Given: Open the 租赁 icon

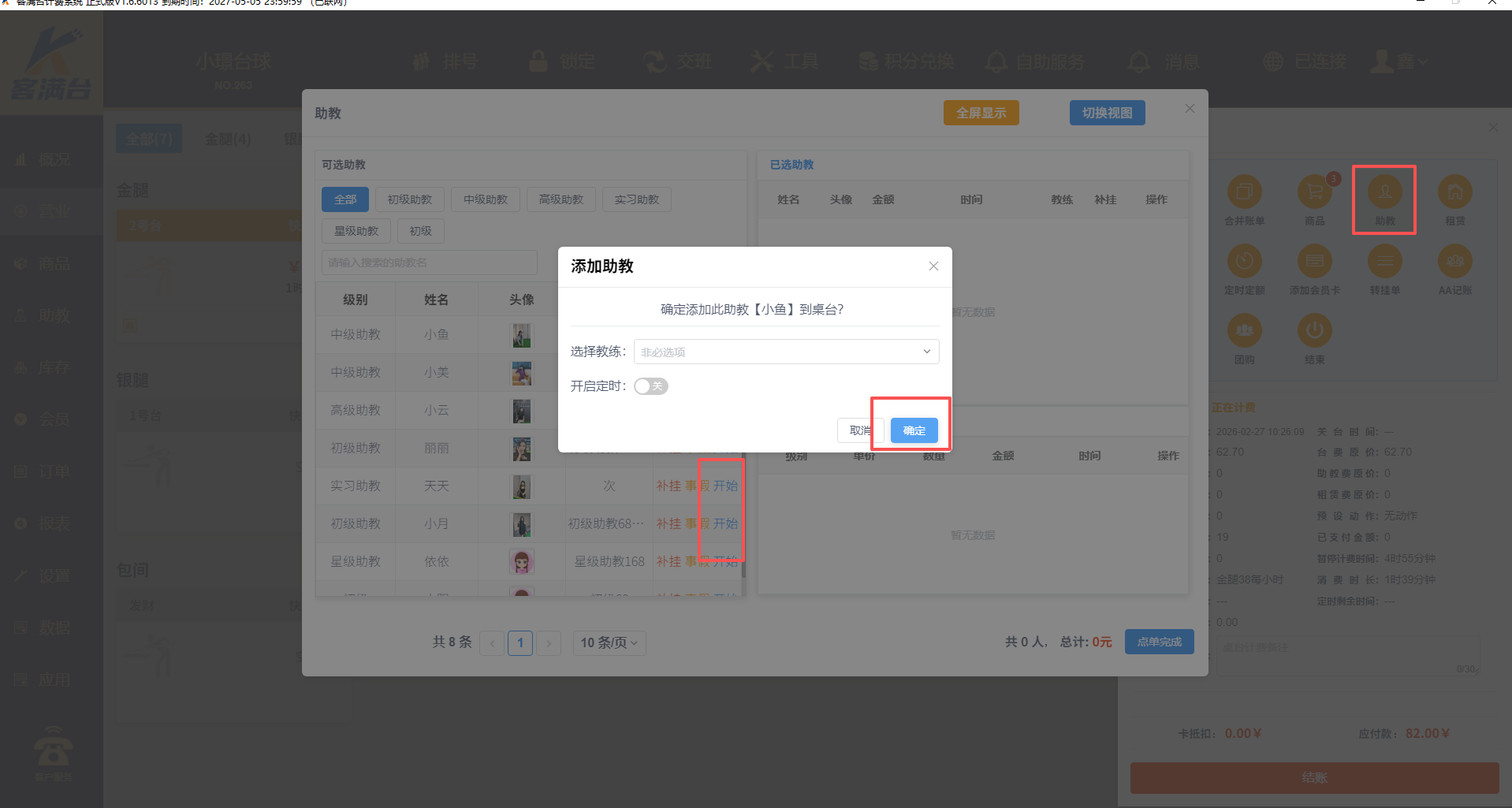Looking at the screenshot, I should [x=1454, y=192].
